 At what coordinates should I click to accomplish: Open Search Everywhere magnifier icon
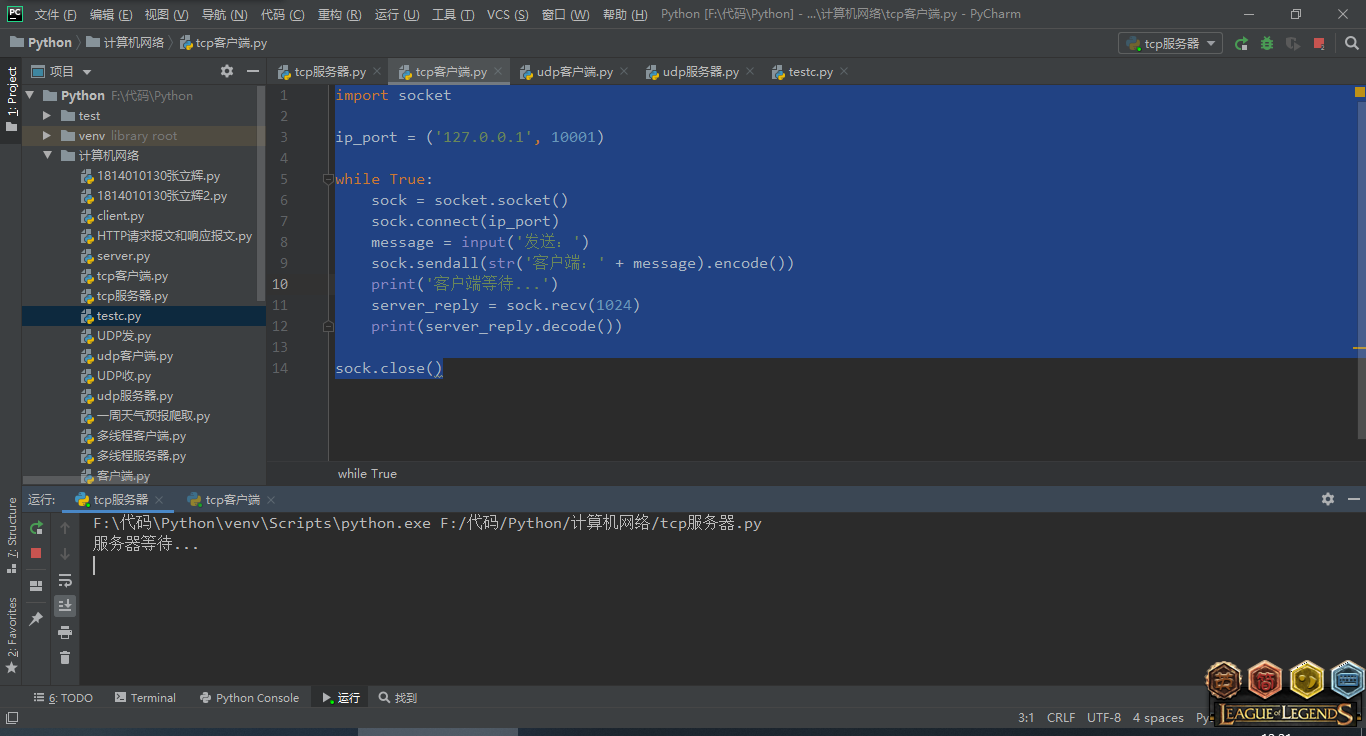click(x=1351, y=43)
